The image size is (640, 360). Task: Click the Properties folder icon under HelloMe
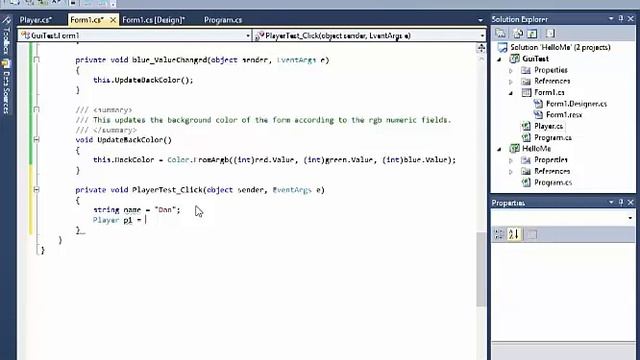point(527,160)
